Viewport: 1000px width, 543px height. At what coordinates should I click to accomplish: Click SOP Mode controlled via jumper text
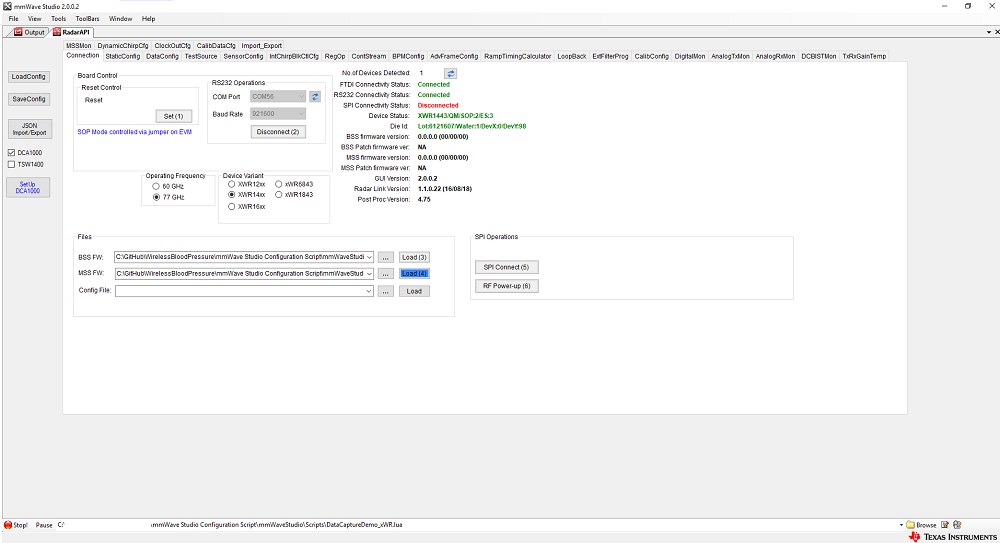135,132
